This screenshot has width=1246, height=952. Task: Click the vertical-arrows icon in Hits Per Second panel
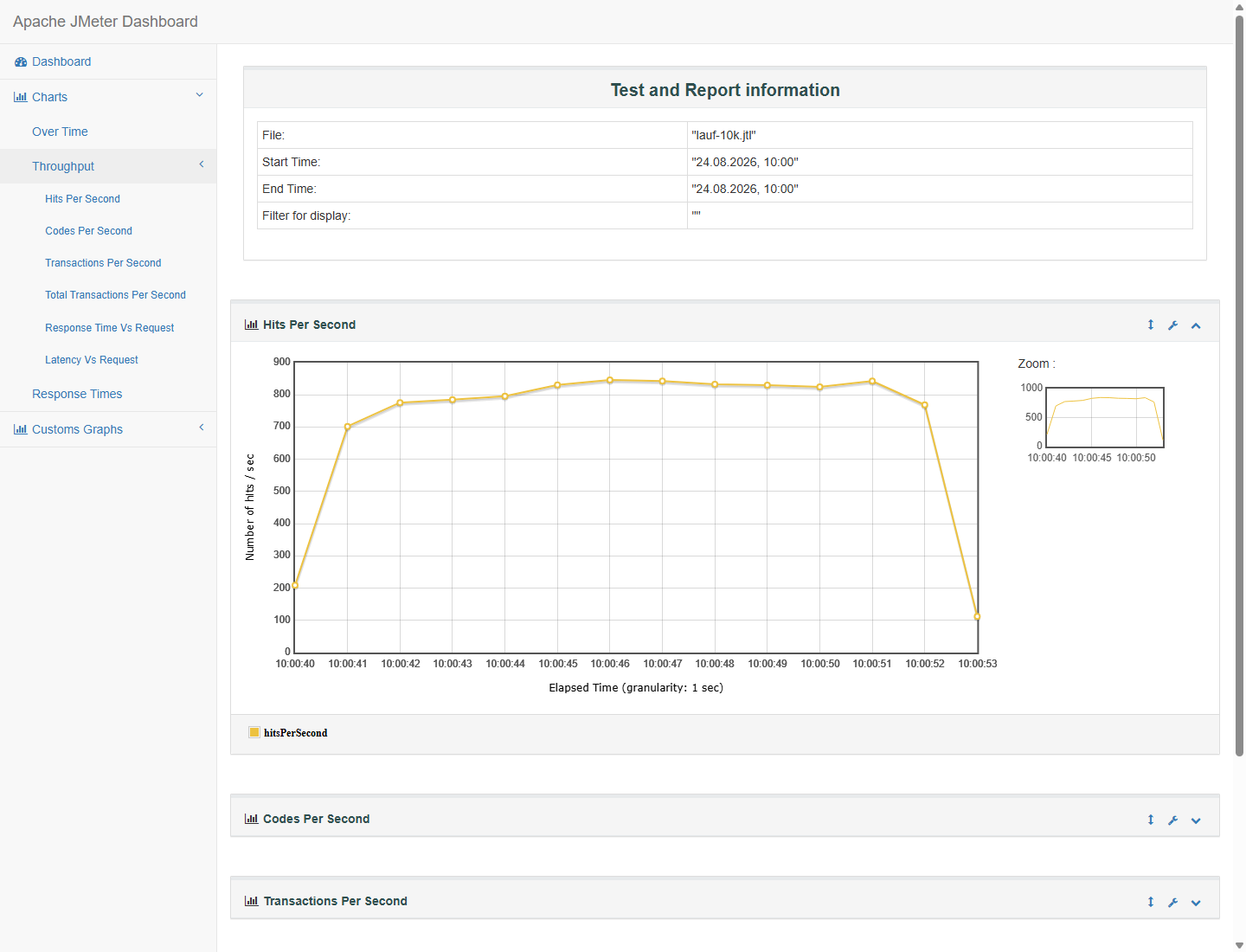pyautogui.click(x=1151, y=325)
